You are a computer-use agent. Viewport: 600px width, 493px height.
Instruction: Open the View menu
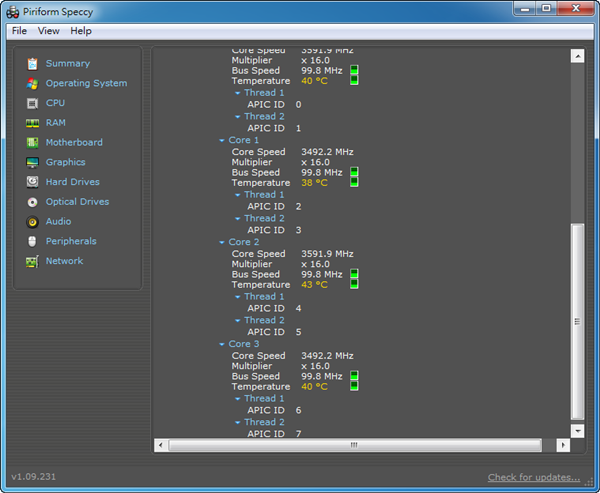tap(49, 31)
